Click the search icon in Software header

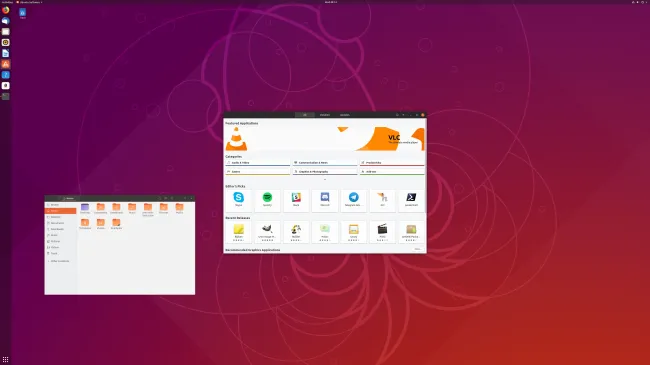point(397,115)
